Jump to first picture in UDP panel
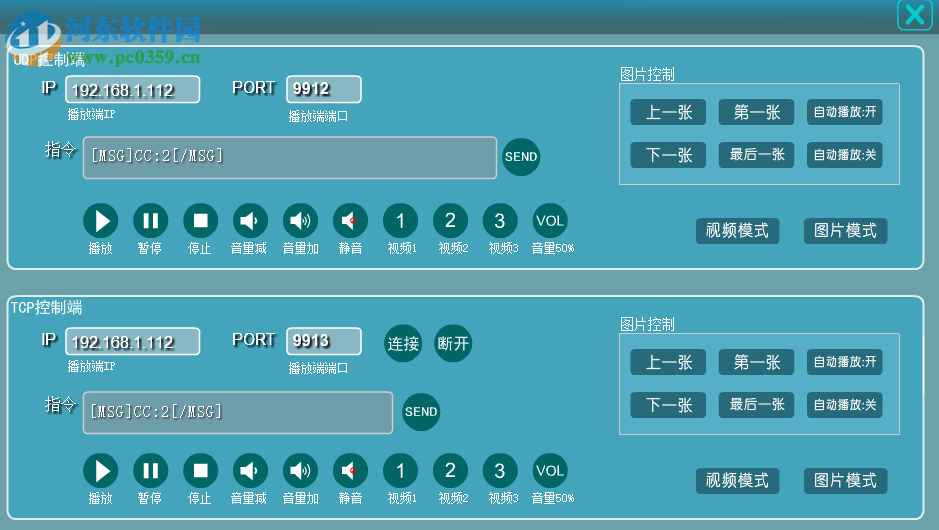The image size is (939, 530). click(x=756, y=112)
